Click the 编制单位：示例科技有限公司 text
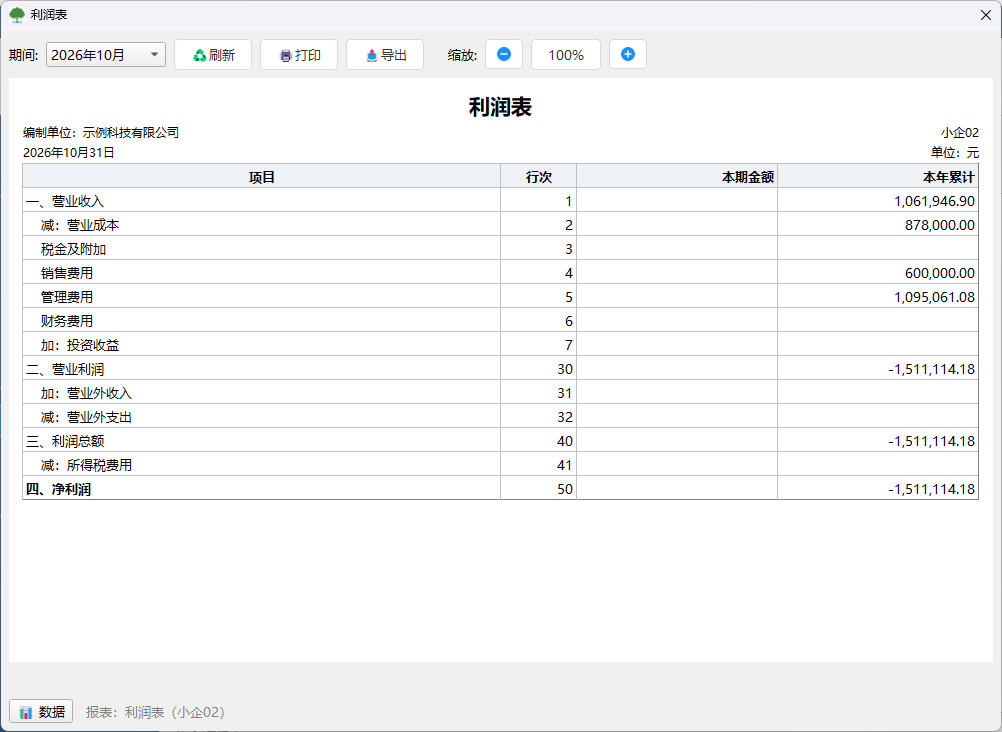 pyautogui.click(x=101, y=132)
